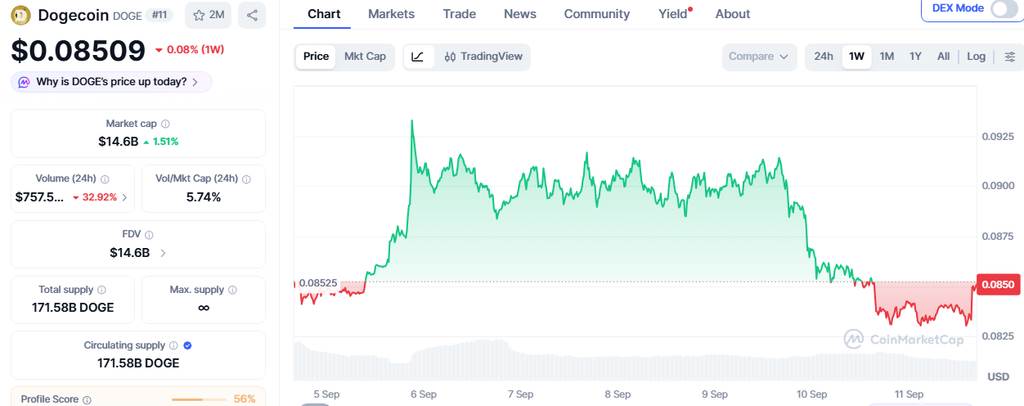Open "Why is DOGE's price up today?"
Screen dimensions: 1024x406
click(x=111, y=82)
